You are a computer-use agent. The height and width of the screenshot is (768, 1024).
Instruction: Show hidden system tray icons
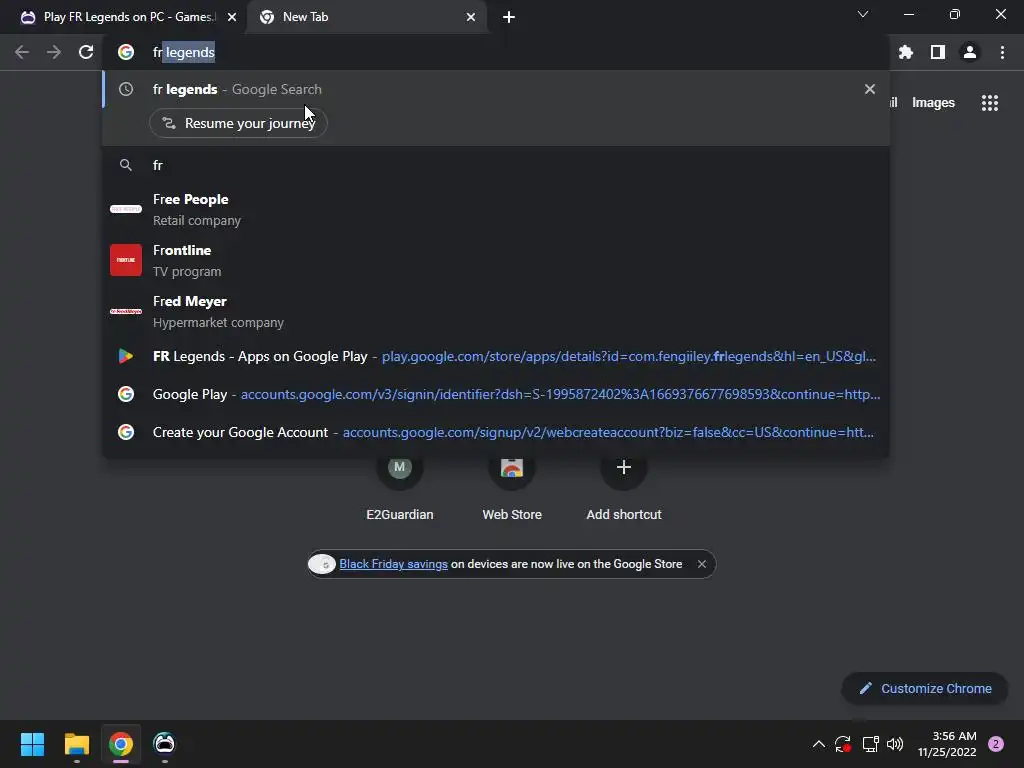pos(818,744)
